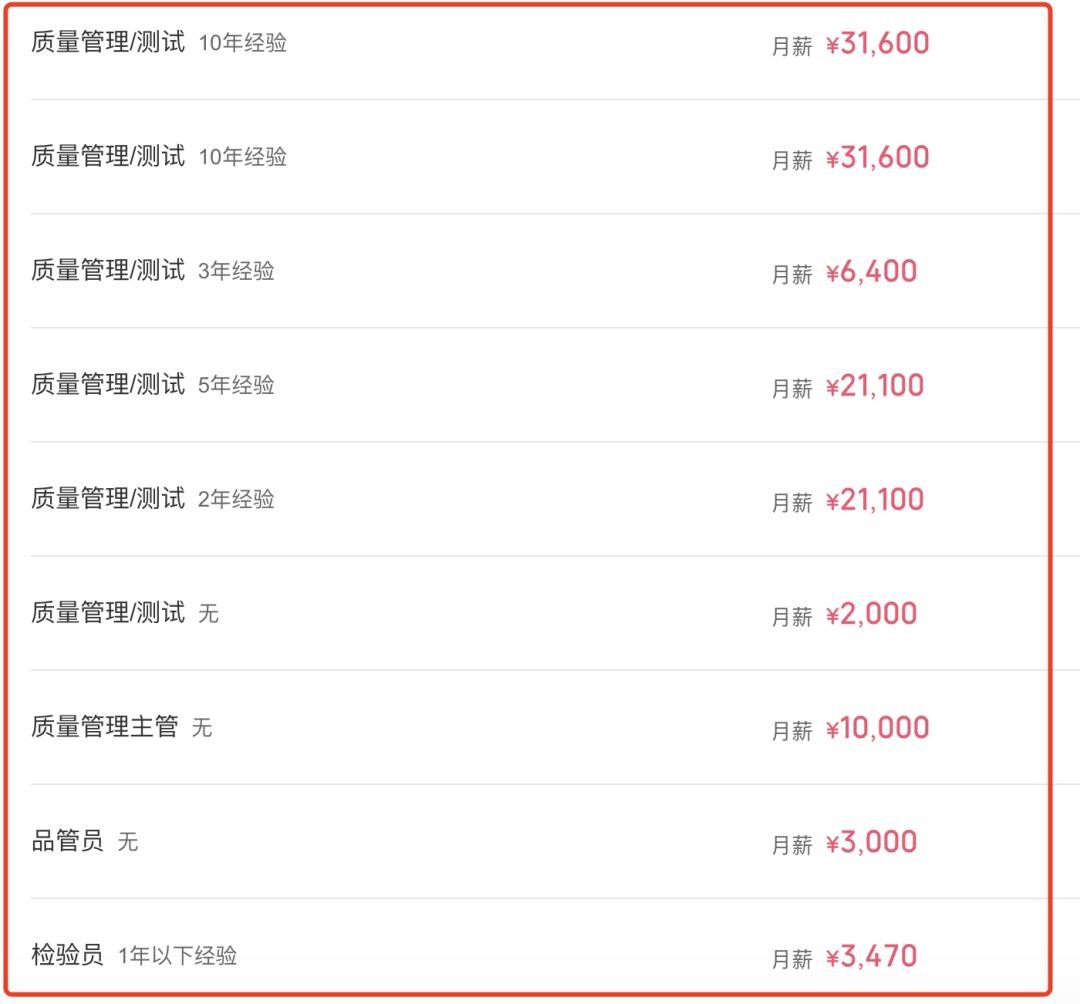Click the 1年以下经验 label beside 检验员
This screenshot has width=1080, height=1004.
[177, 956]
